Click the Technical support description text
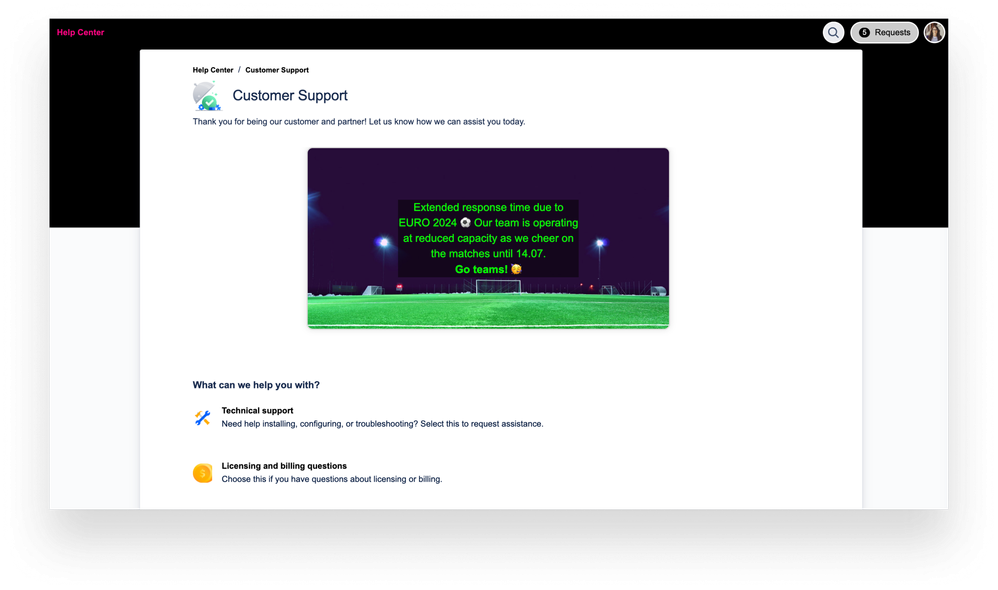The height and width of the screenshot is (590, 998). (383, 424)
